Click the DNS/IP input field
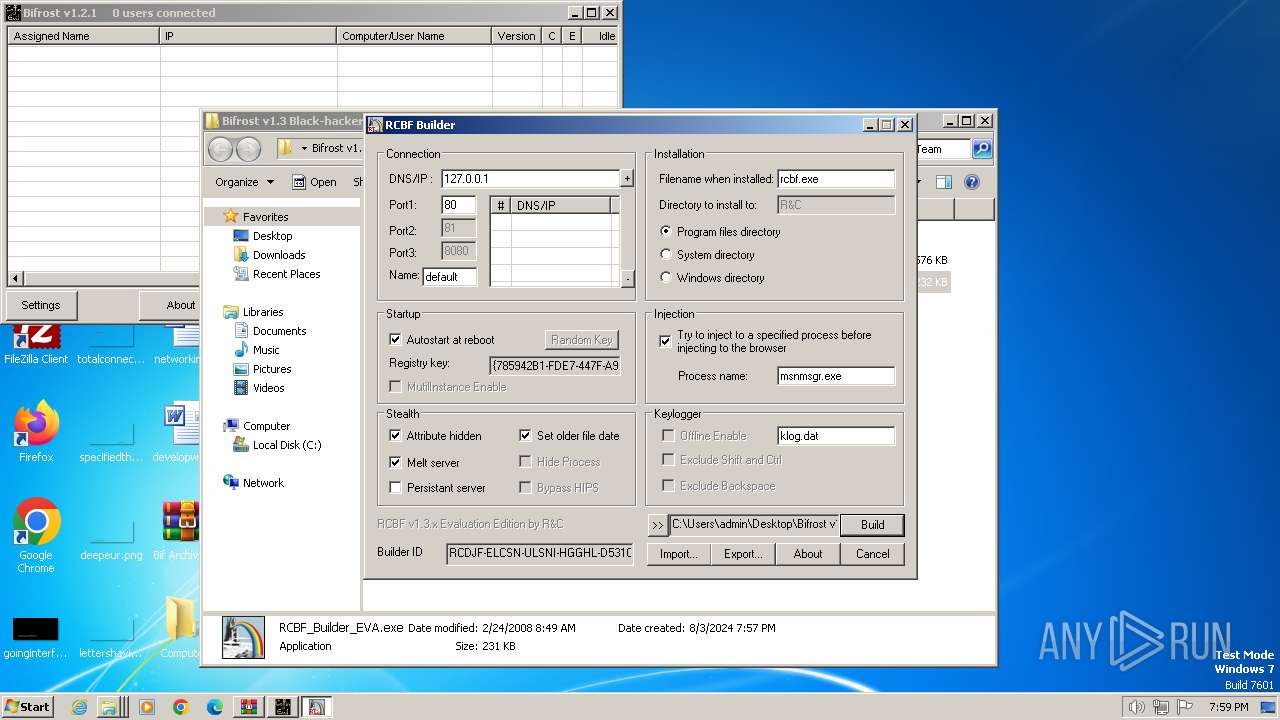The height and width of the screenshot is (720, 1280). pos(530,179)
